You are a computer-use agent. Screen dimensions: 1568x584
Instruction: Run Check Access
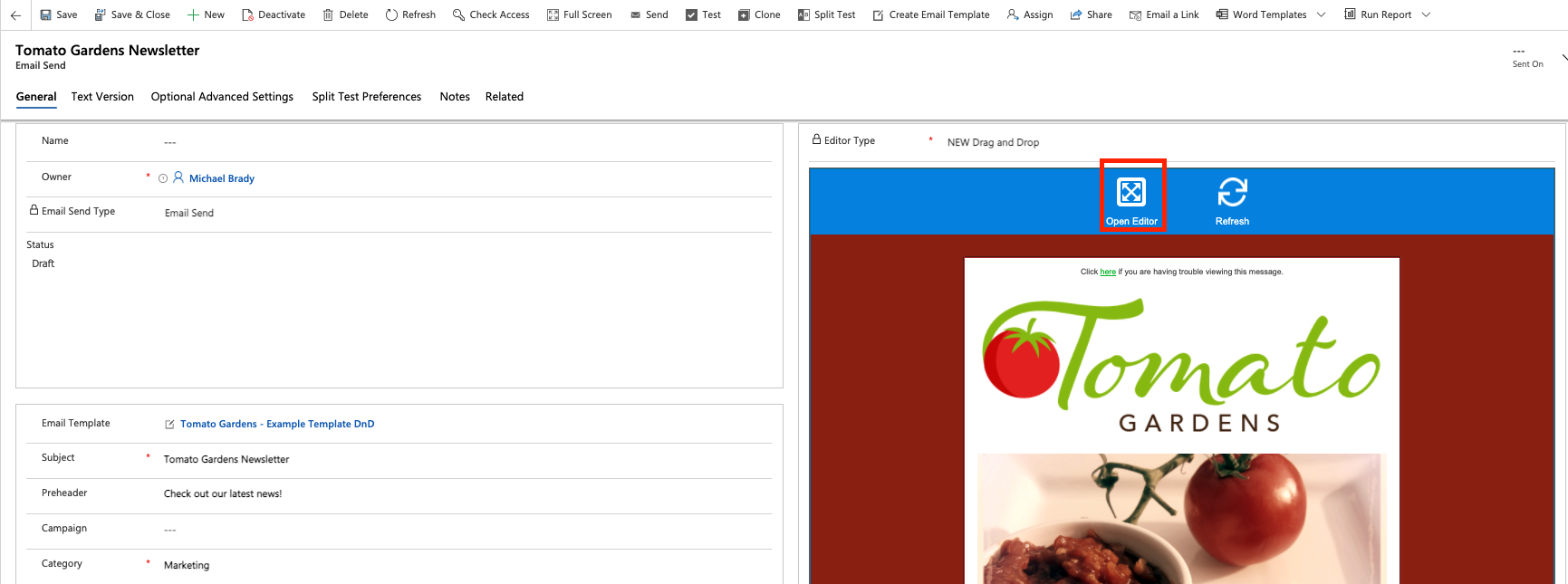491,14
